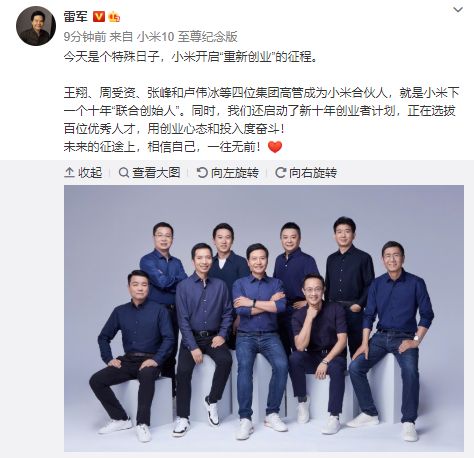Rotate image with 向左旋转 label
This screenshot has width=474, height=458.
pyautogui.click(x=235, y=173)
